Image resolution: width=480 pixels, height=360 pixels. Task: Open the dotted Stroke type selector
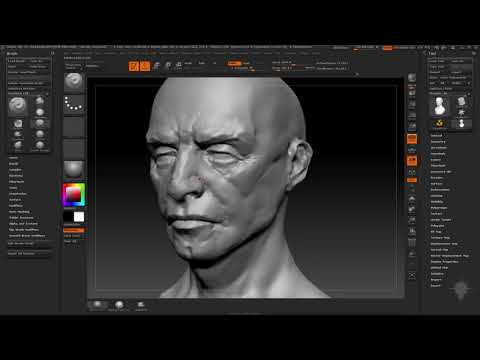click(74, 104)
